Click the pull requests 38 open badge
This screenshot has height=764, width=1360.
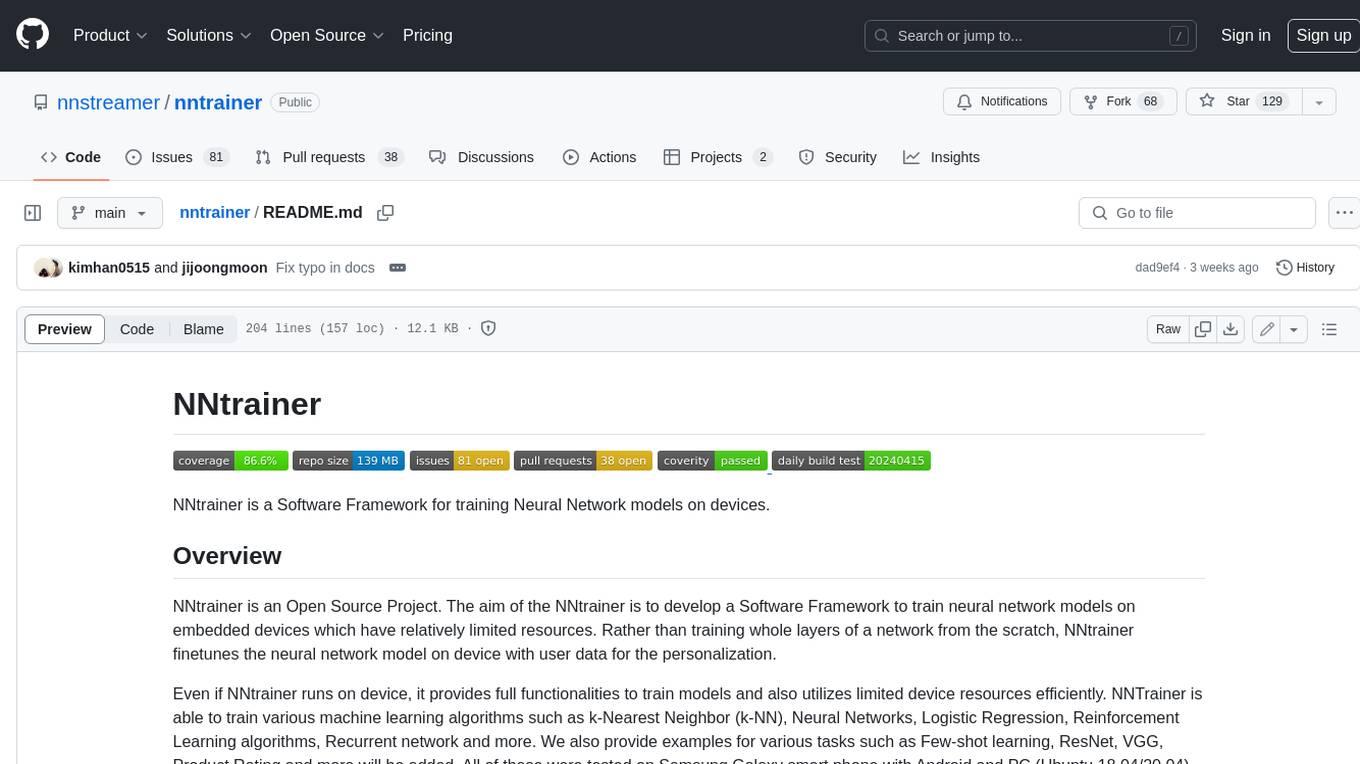click(x=583, y=461)
